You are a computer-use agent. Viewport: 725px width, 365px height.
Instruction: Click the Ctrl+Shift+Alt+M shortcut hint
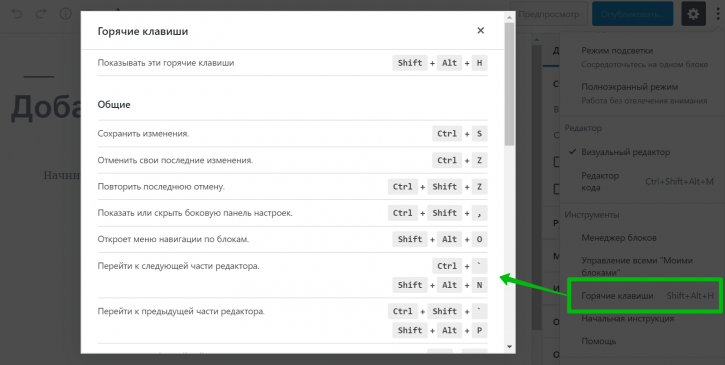[679, 181]
